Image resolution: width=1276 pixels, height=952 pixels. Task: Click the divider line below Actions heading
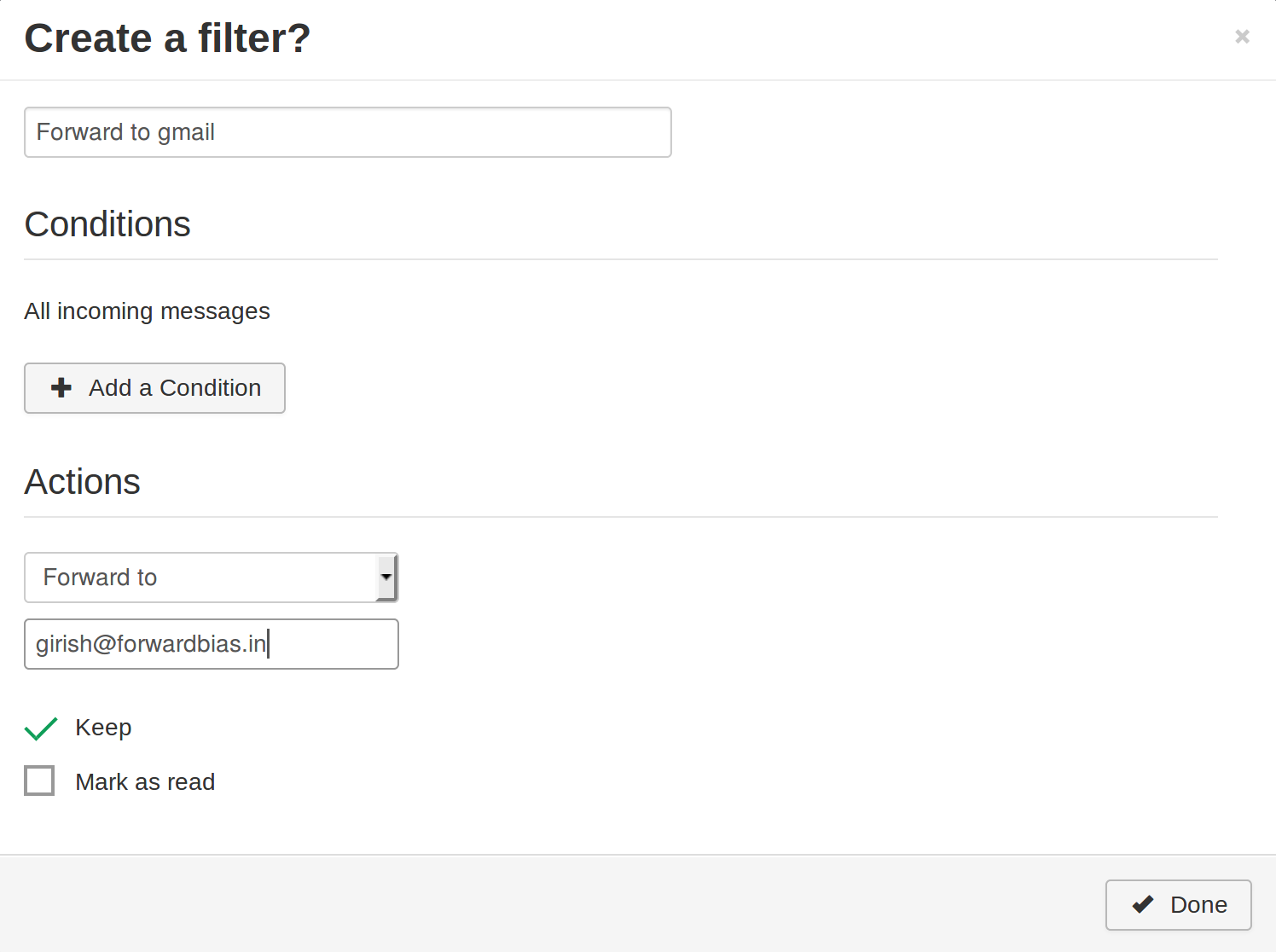[620, 517]
